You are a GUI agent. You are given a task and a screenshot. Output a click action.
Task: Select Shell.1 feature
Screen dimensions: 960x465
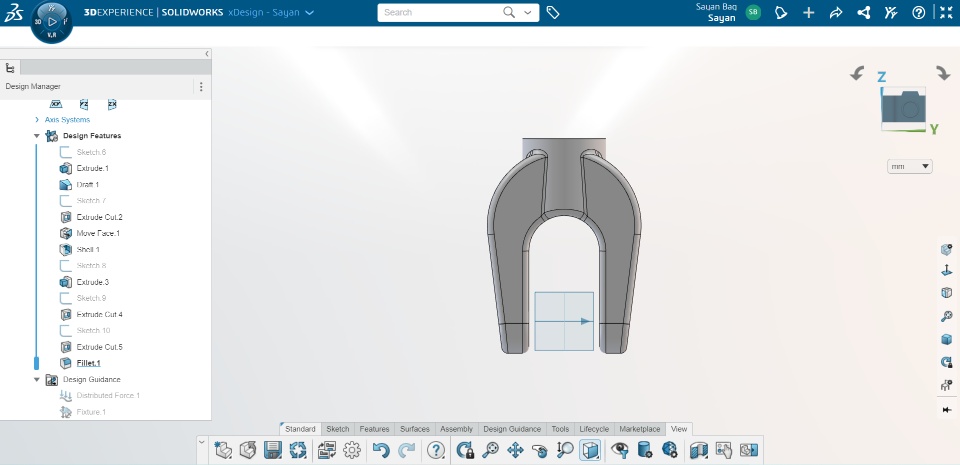pos(88,250)
